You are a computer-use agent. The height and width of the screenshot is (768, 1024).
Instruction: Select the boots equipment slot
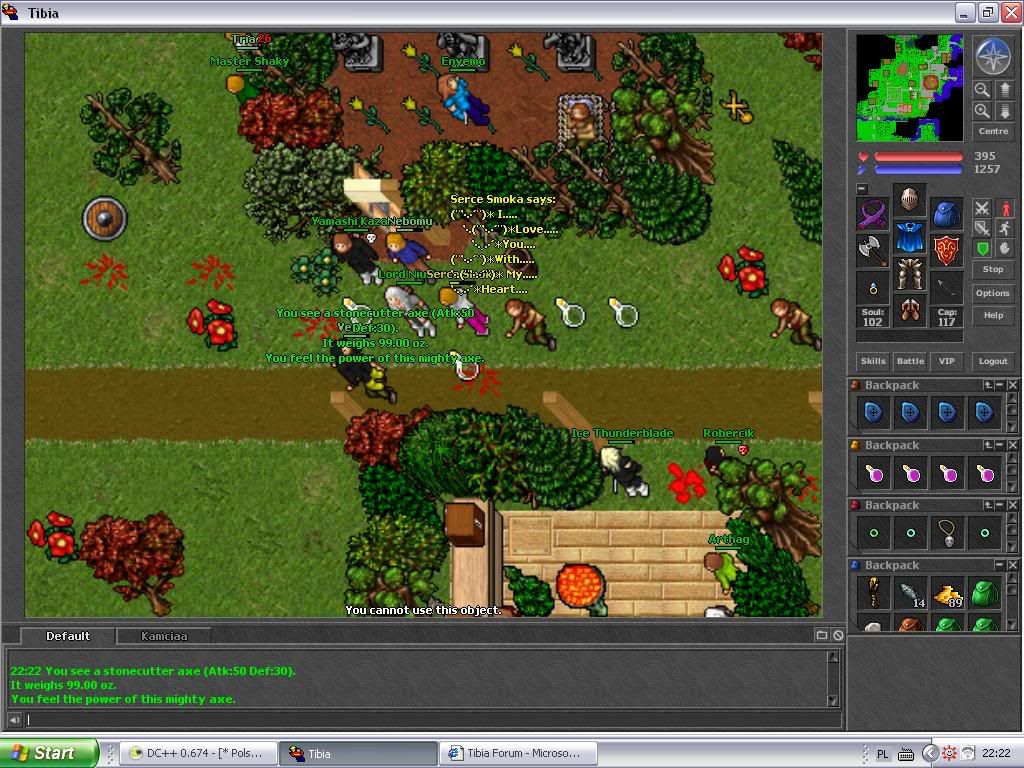coord(909,310)
